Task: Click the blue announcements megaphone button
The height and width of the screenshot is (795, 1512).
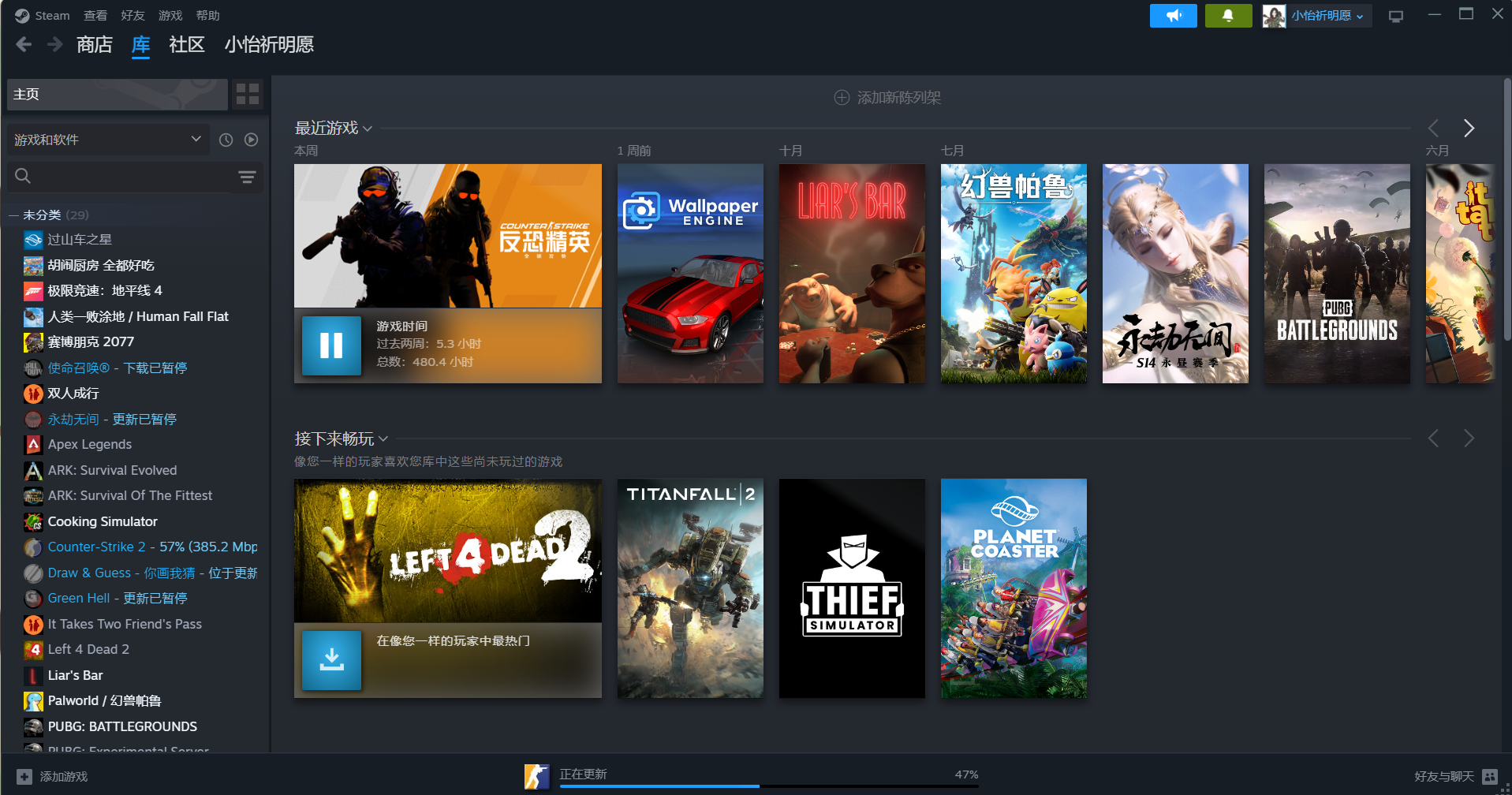Action: coord(1174,16)
